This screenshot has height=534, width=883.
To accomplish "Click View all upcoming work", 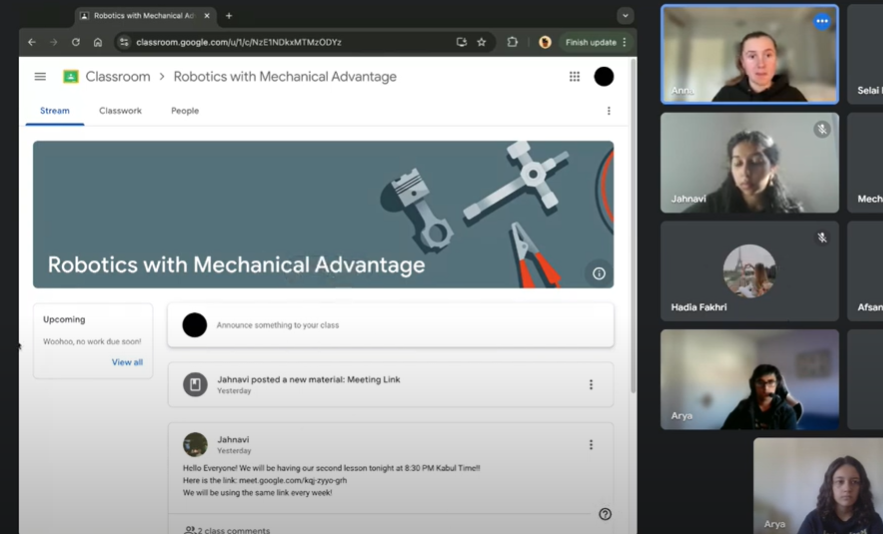I will 127,362.
